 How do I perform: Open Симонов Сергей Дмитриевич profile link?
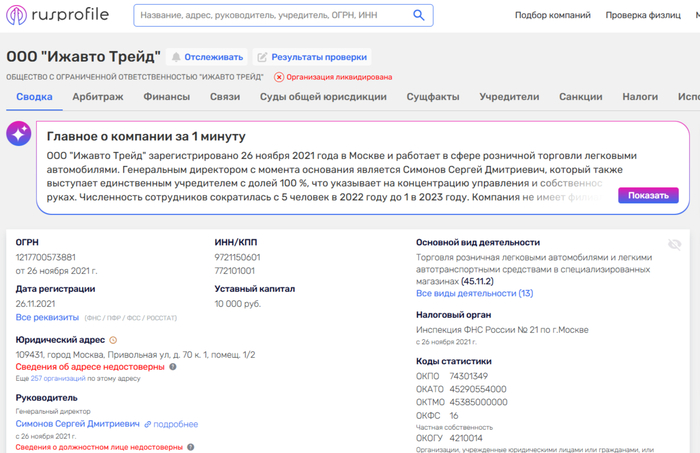click(78, 424)
